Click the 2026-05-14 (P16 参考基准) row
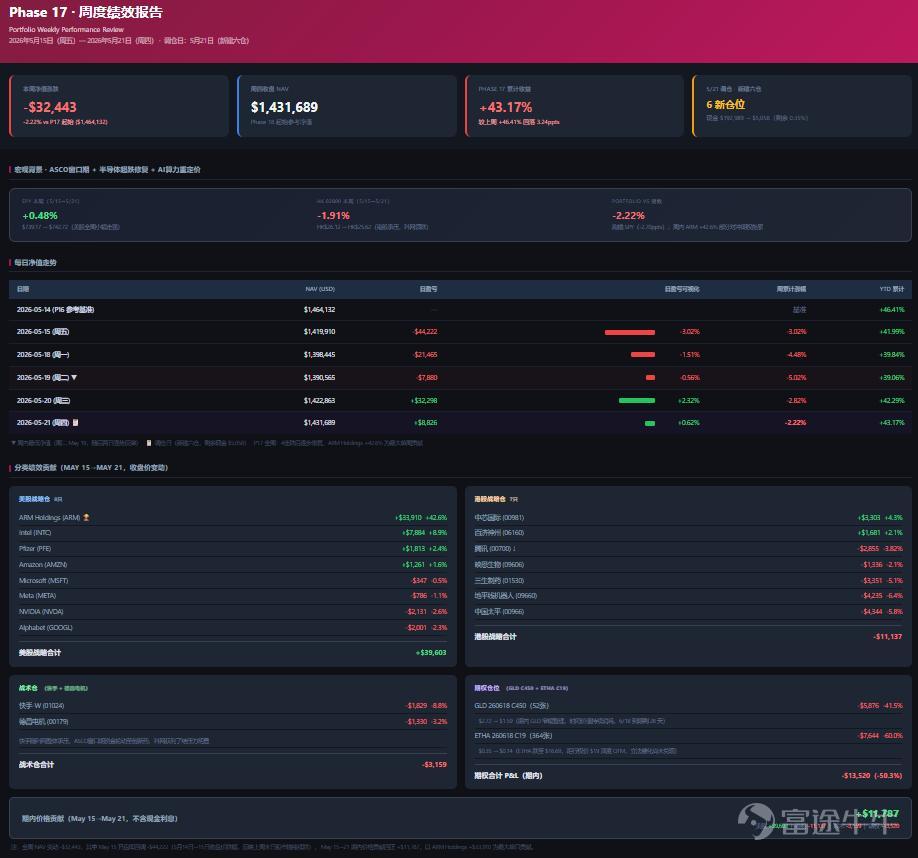This screenshot has width=918, height=858. (x=460, y=310)
